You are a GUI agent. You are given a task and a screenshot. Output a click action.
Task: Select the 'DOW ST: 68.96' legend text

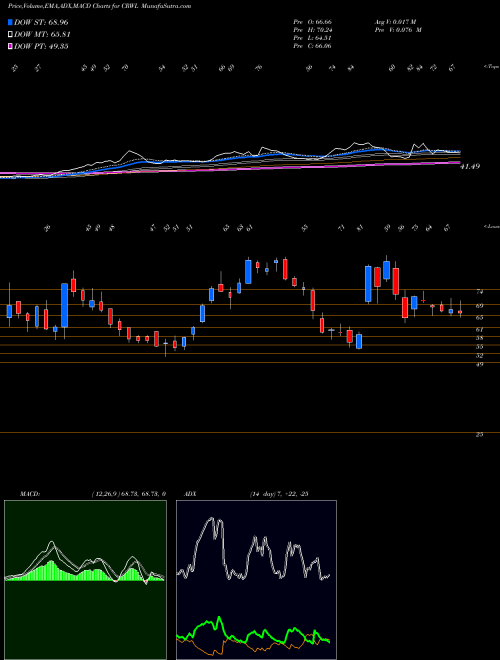pos(41,22)
